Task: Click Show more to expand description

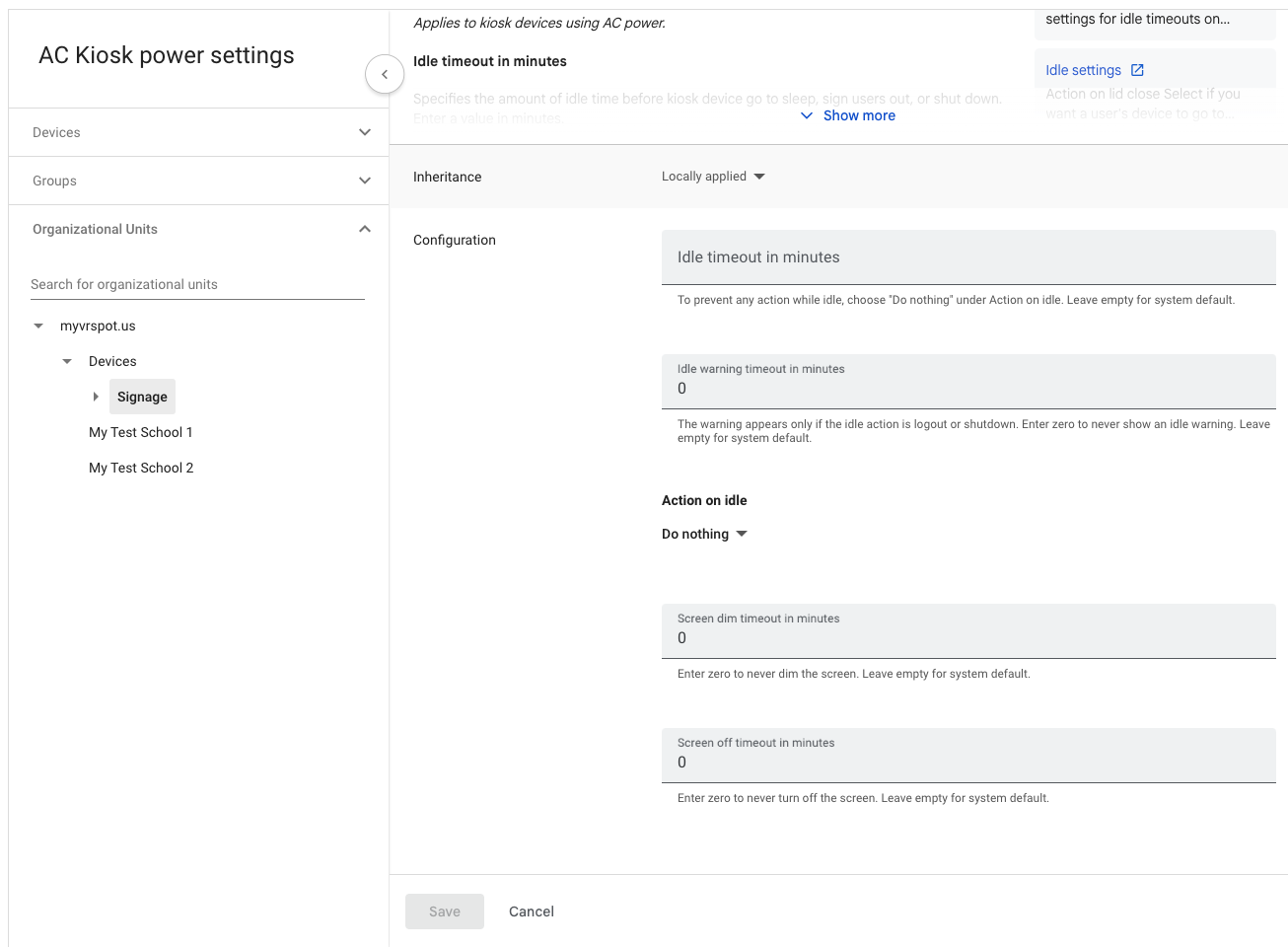Action: coord(848,115)
